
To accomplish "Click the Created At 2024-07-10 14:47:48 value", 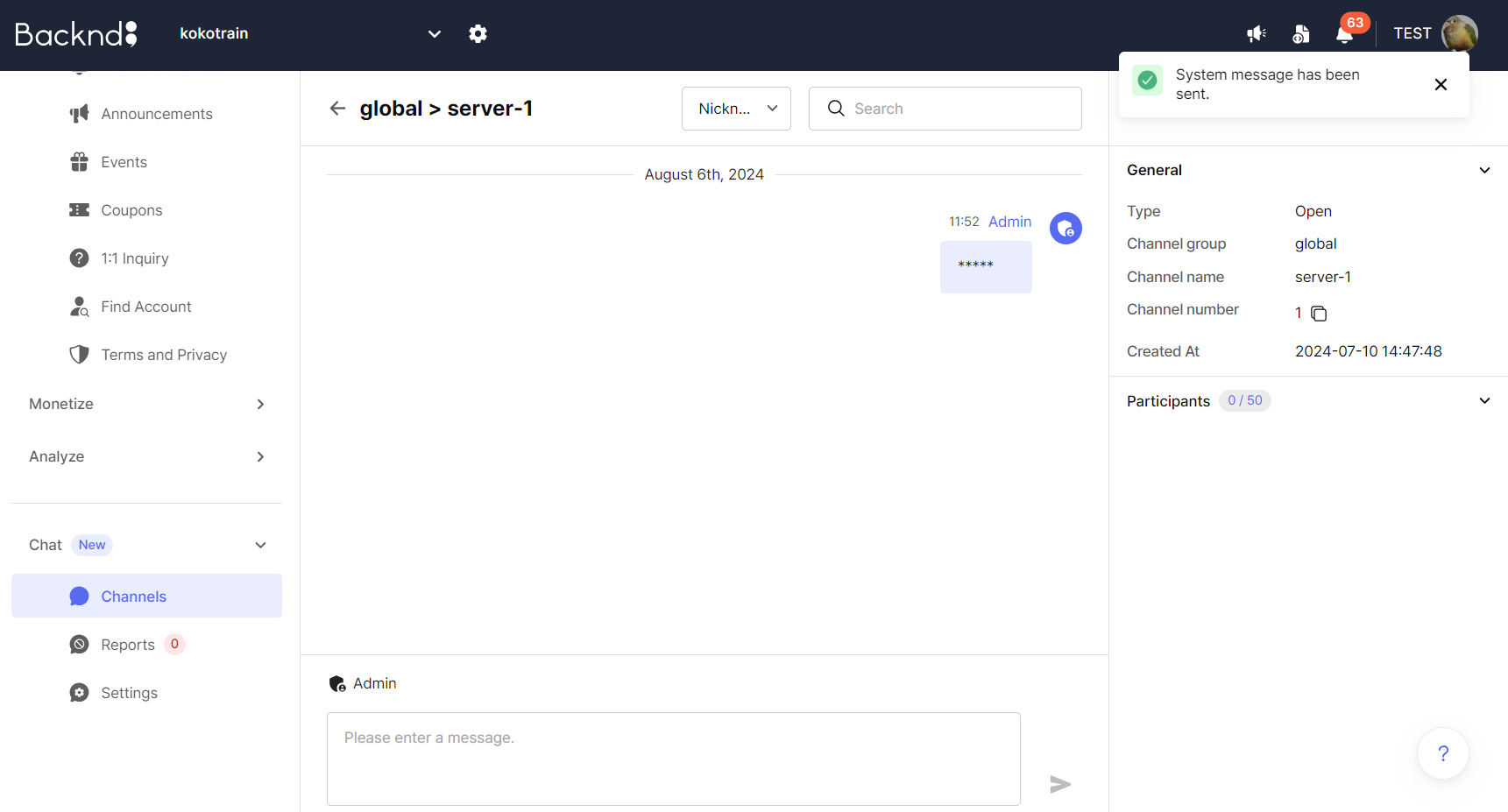I will [x=1368, y=351].
